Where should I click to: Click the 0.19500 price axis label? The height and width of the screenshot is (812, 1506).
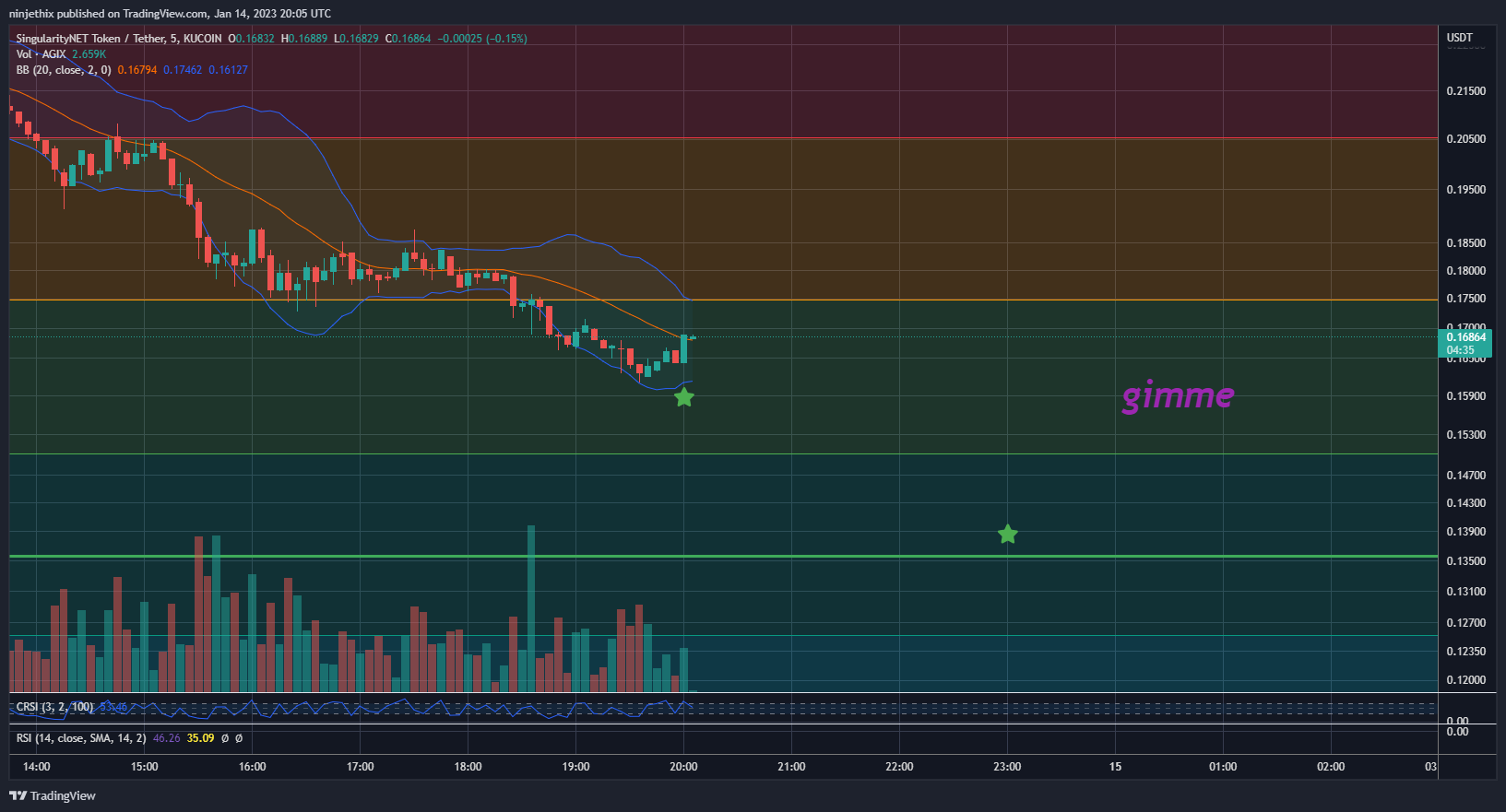1466,190
